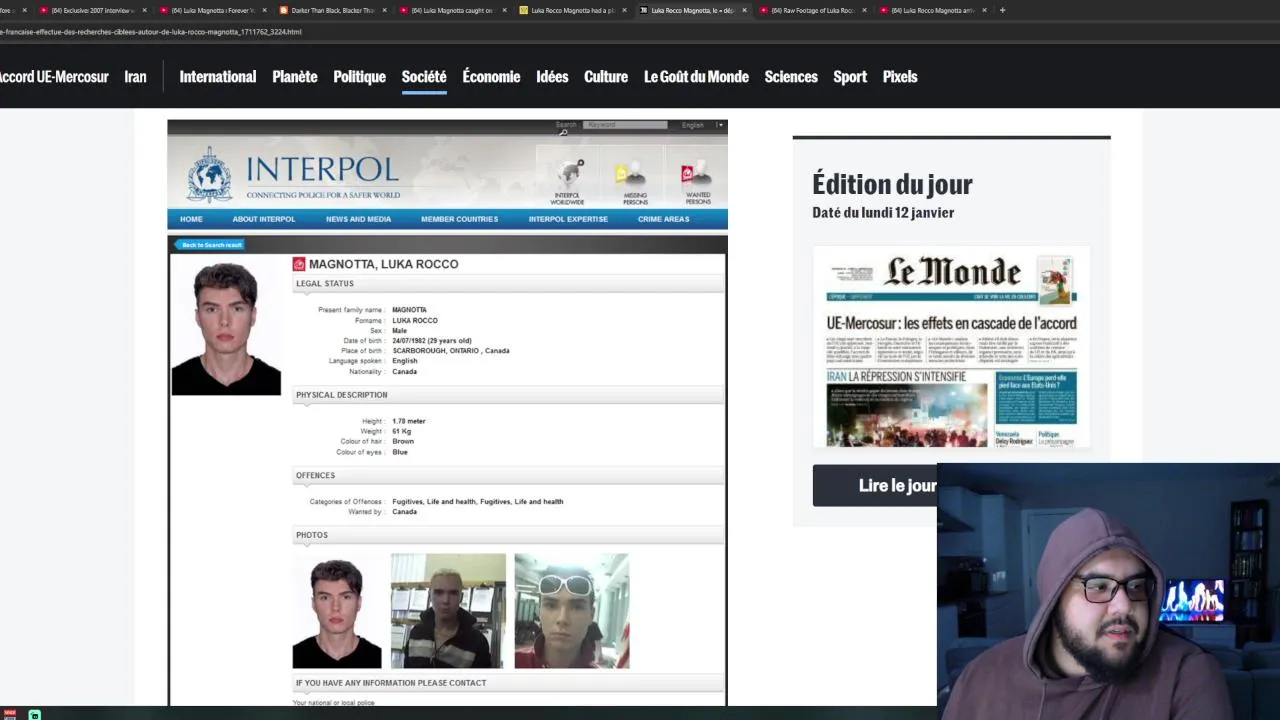The image size is (1280, 720).
Task: Open the 'Darker Than Black' tab
Action: click(x=332, y=10)
